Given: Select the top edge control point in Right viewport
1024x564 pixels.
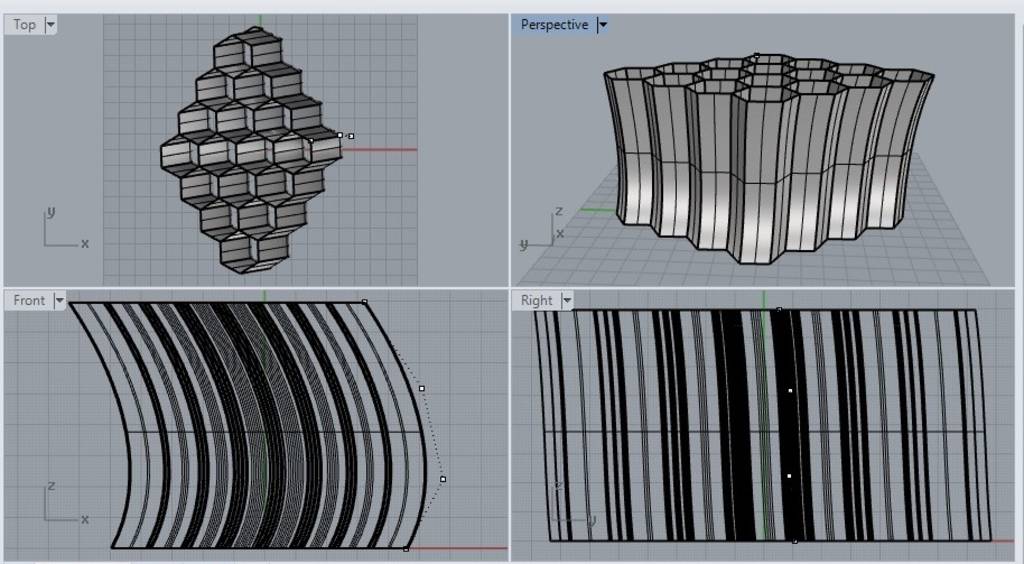Looking at the screenshot, I should 779,309.
